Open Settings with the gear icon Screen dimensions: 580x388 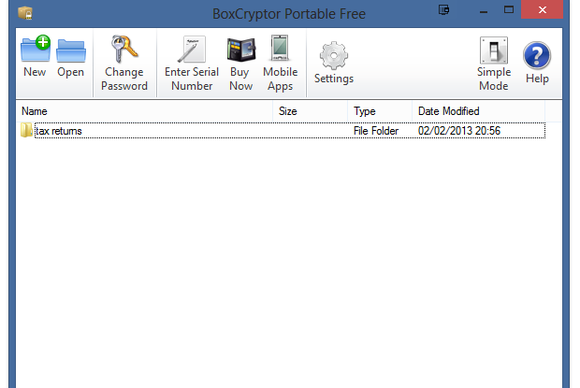point(334,55)
